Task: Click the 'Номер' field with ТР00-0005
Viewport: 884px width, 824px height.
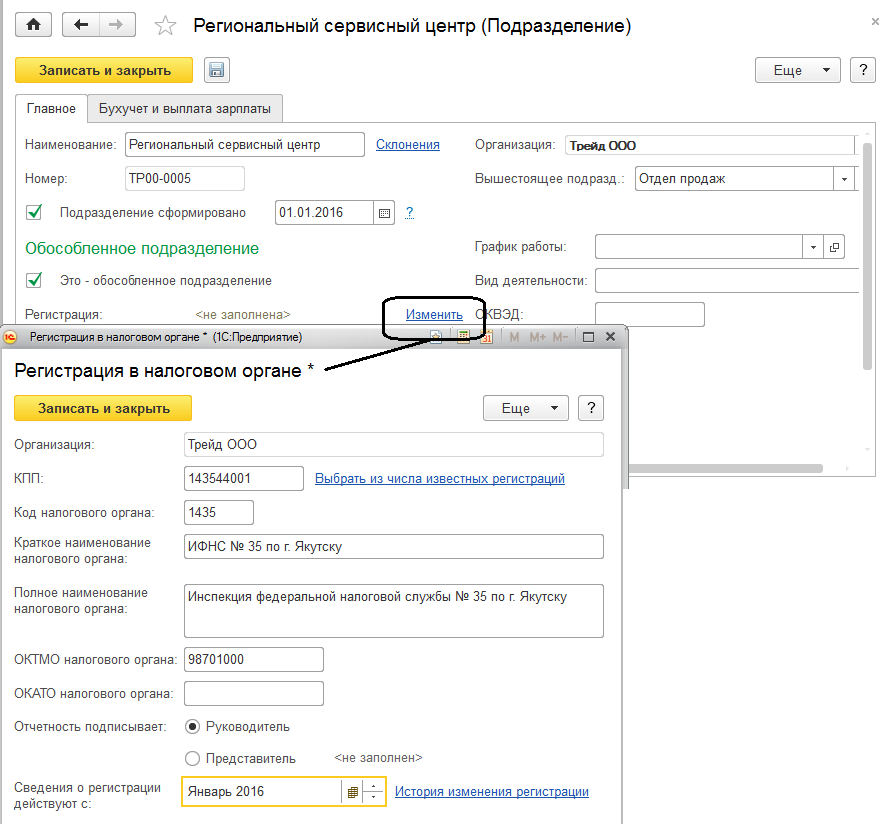Action: pos(184,179)
